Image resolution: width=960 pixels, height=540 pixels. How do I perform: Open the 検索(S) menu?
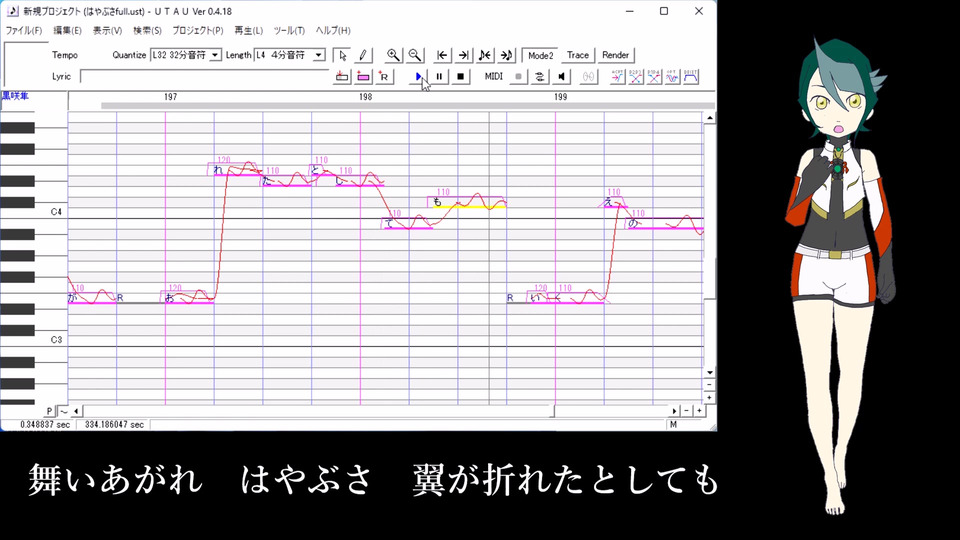[148, 30]
